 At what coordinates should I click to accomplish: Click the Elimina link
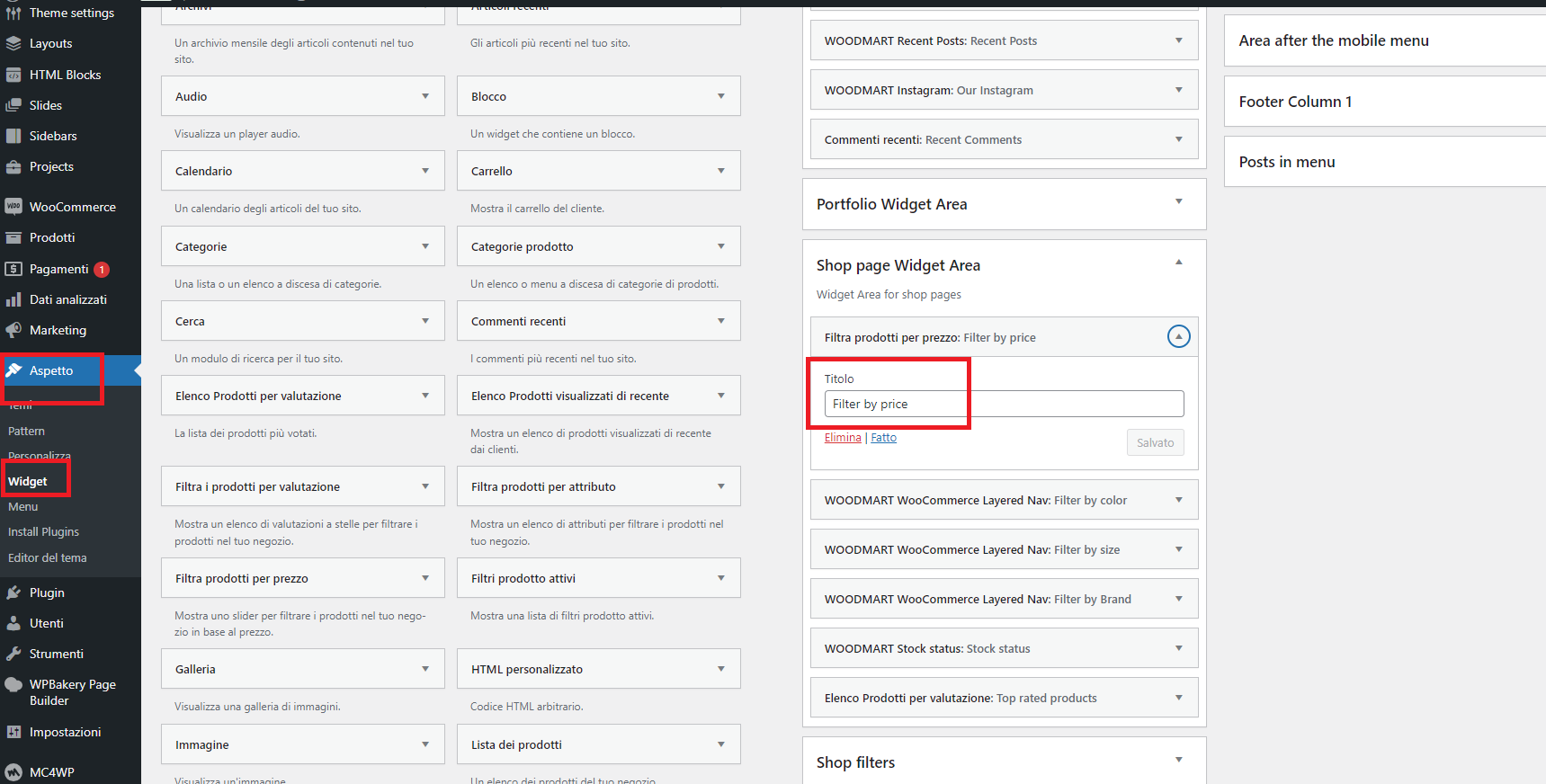click(x=843, y=438)
